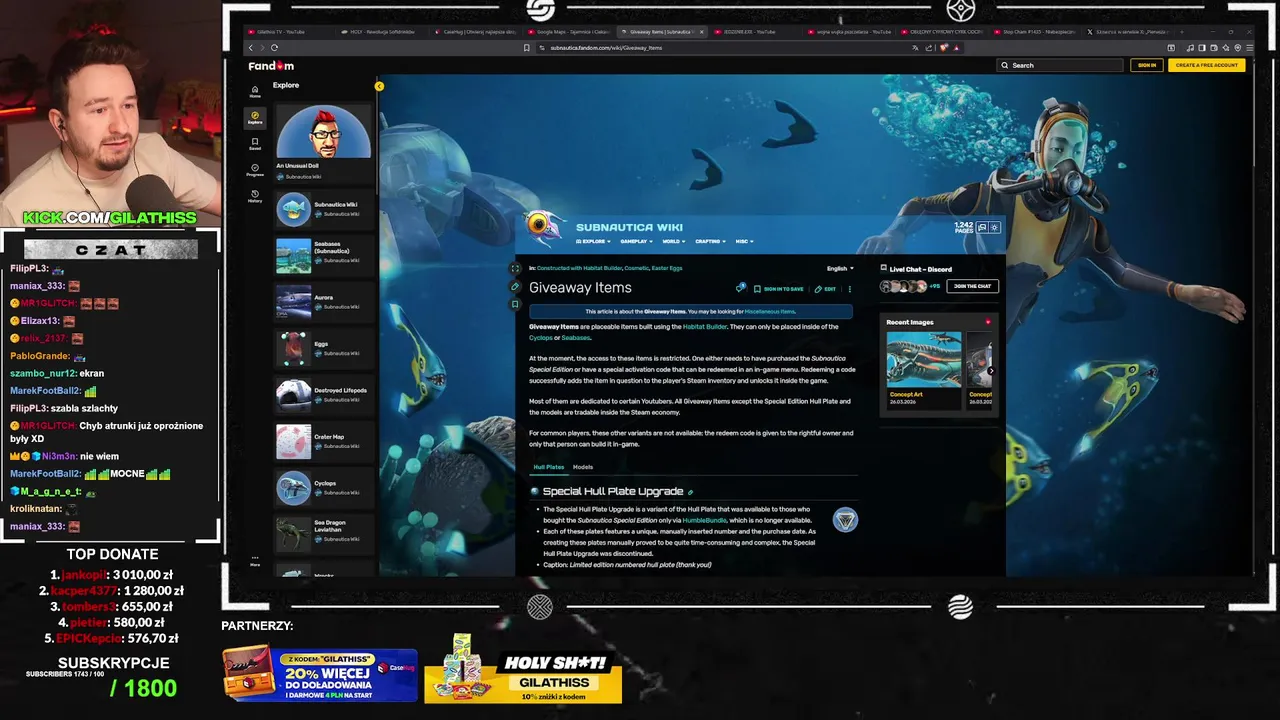Open the Aurora card in Explore

click(324, 301)
